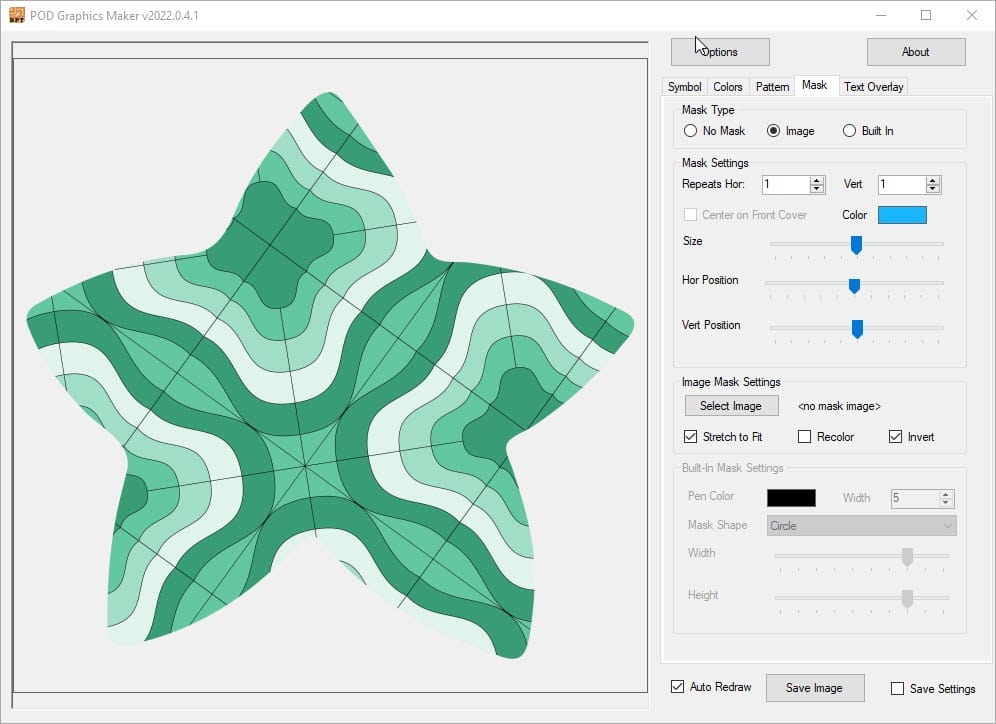Enable the Save Settings checkbox
Image resolution: width=996 pixels, height=724 pixels.
897,688
